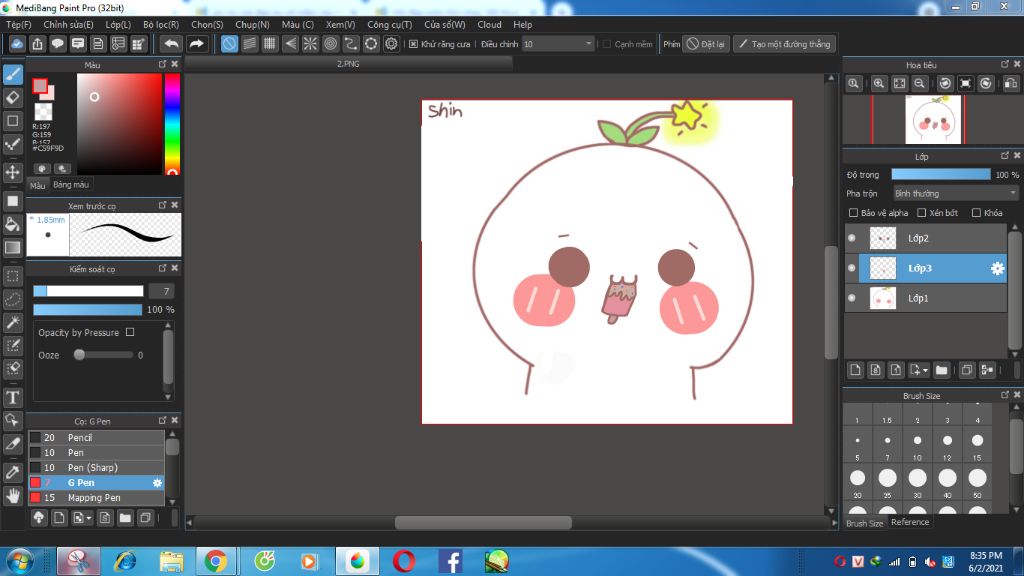Image resolution: width=1024 pixels, height=576 pixels.
Task: Select the Lớp1 layer thumbnail
Action: tap(883, 298)
